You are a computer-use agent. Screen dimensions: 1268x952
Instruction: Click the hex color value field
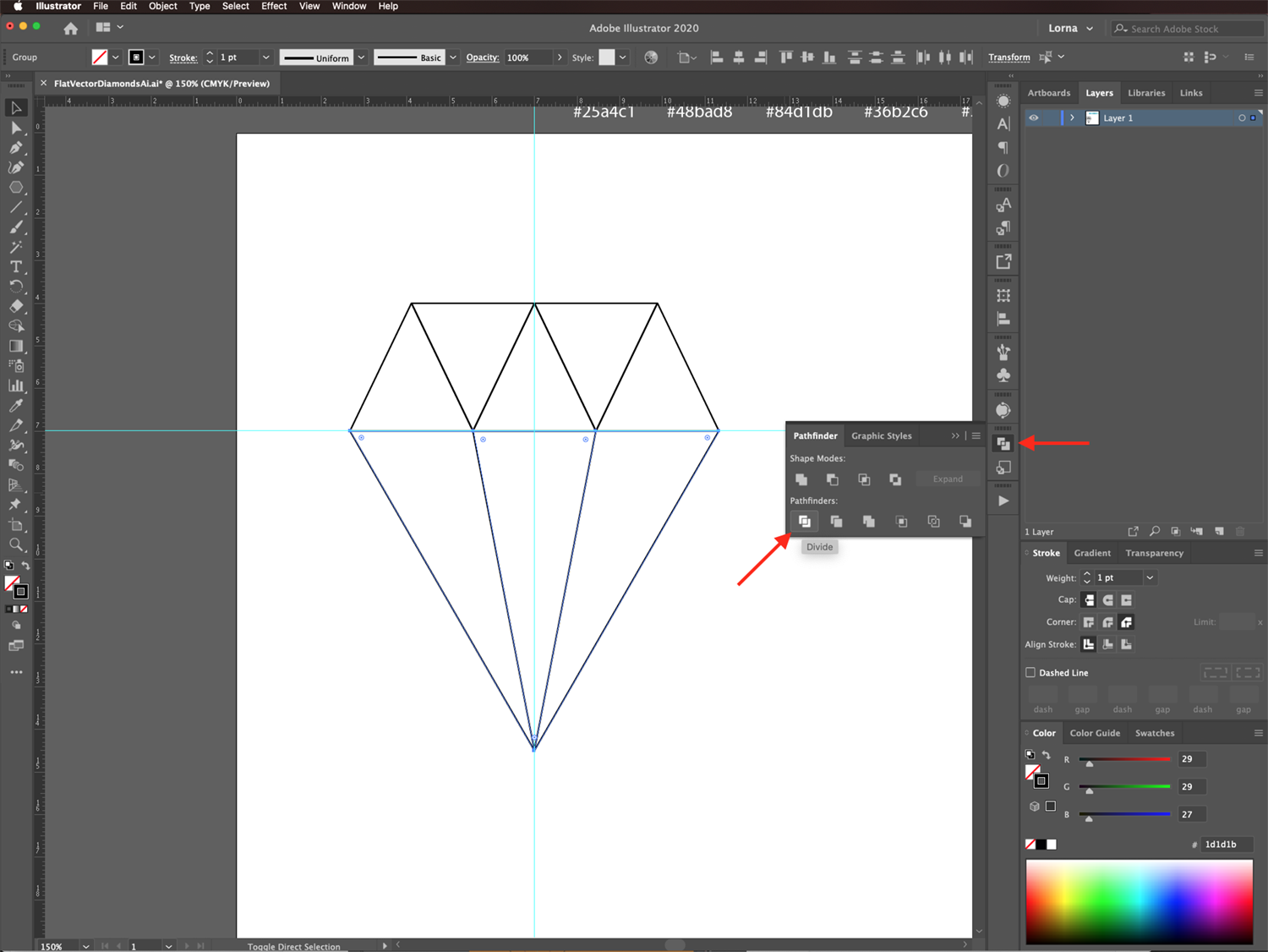coord(1227,845)
